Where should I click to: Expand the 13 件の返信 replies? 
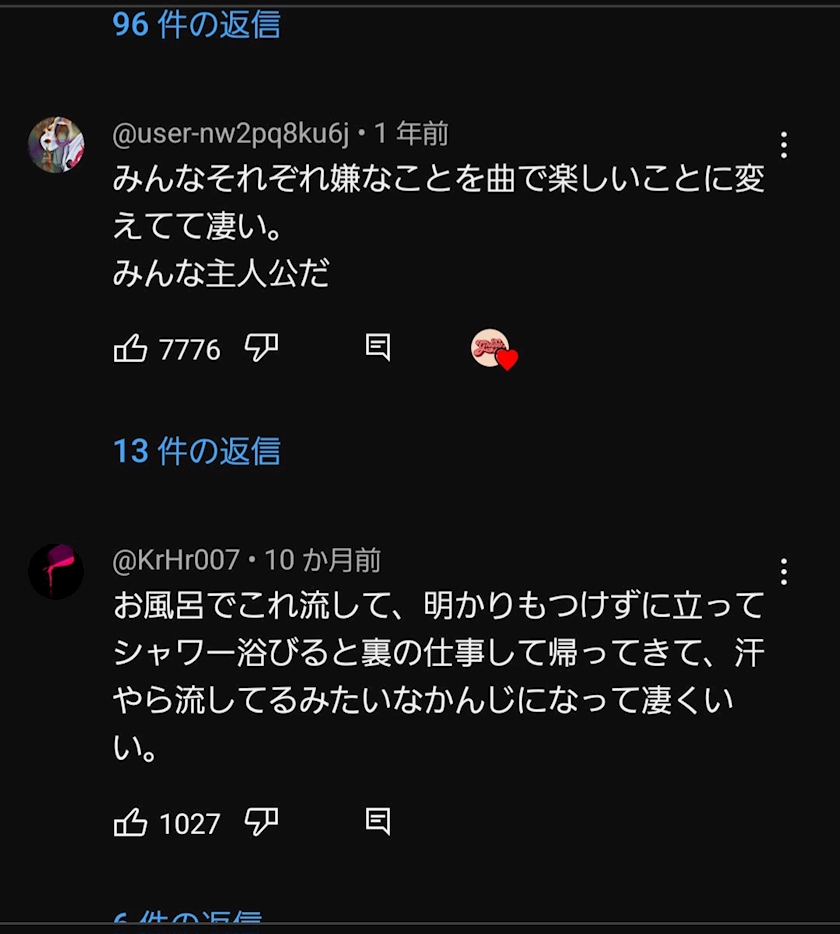(x=196, y=451)
